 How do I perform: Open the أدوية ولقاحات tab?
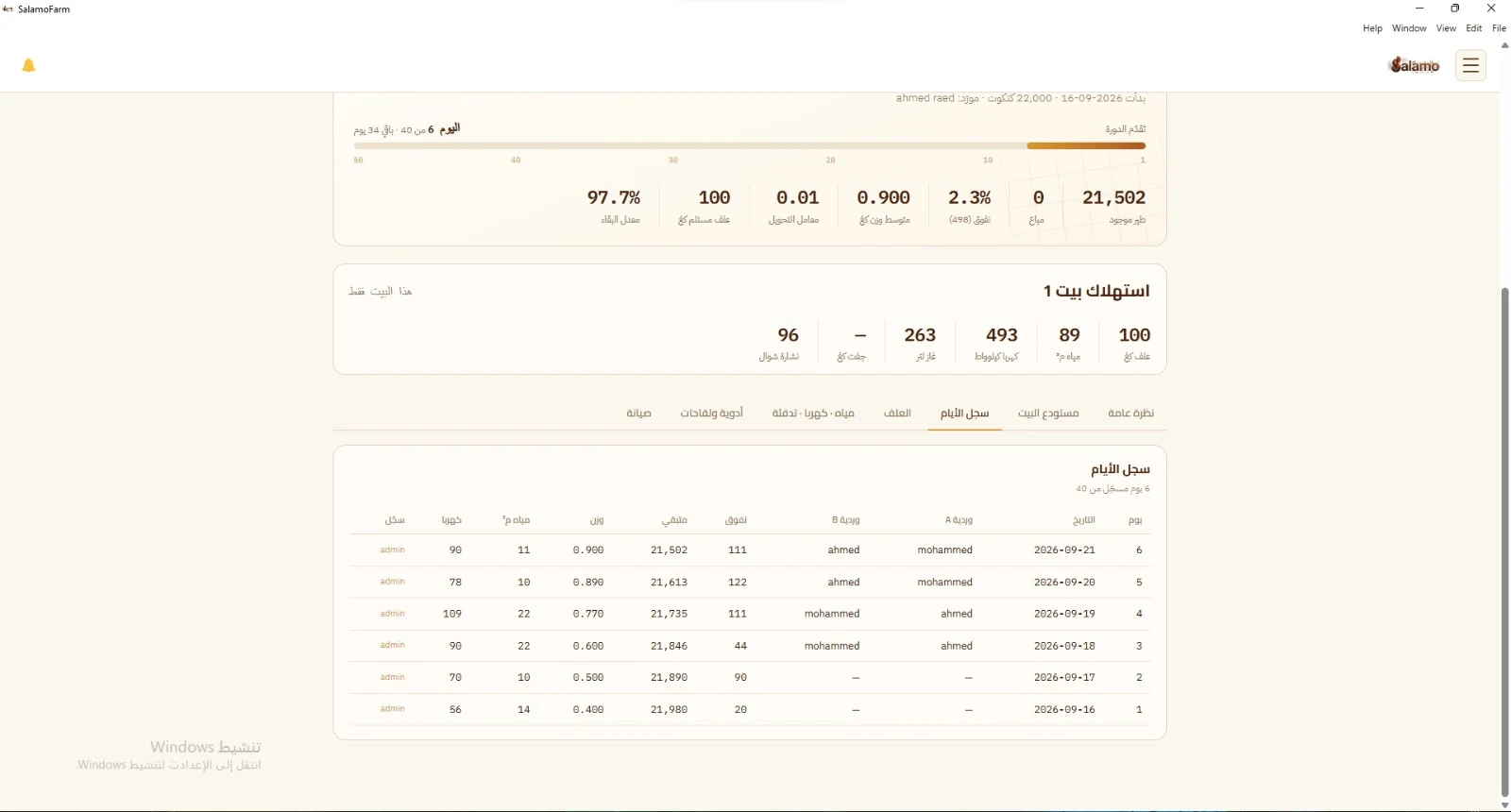[x=712, y=414]
